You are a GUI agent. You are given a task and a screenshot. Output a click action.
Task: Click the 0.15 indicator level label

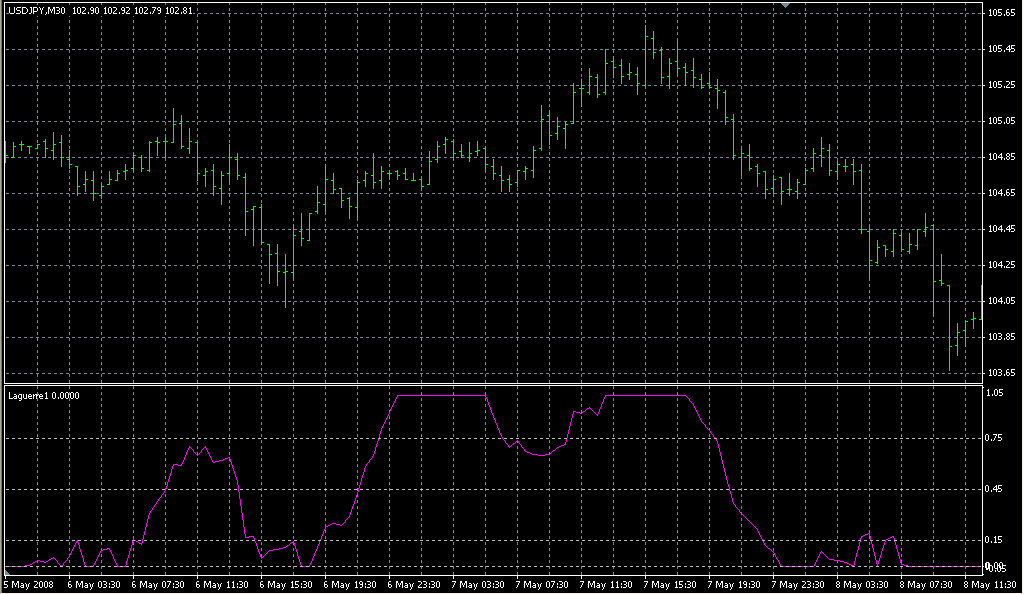point(996,540)
